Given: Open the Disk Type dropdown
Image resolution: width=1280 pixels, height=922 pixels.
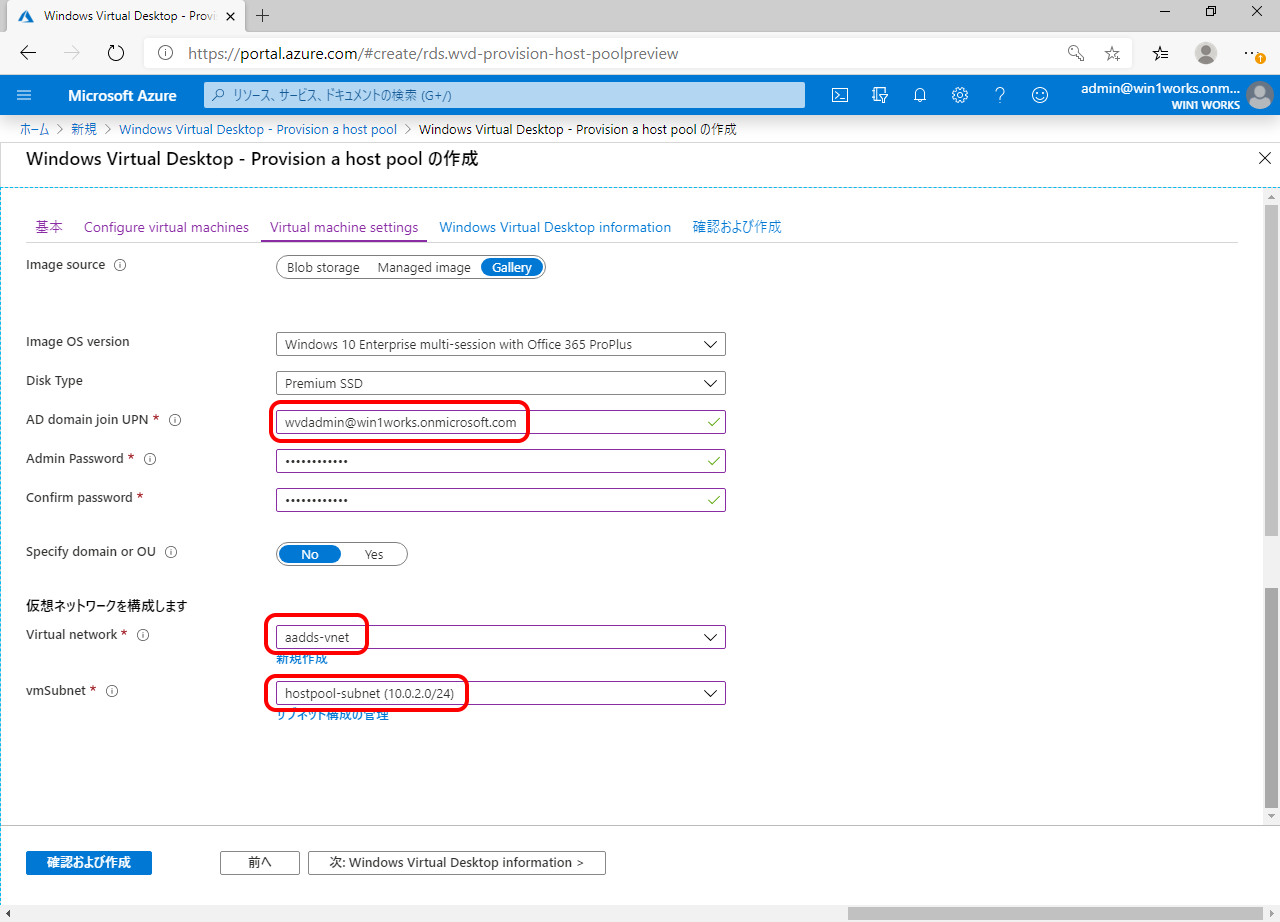Looking at the screenshot, I should click(501, 383).
